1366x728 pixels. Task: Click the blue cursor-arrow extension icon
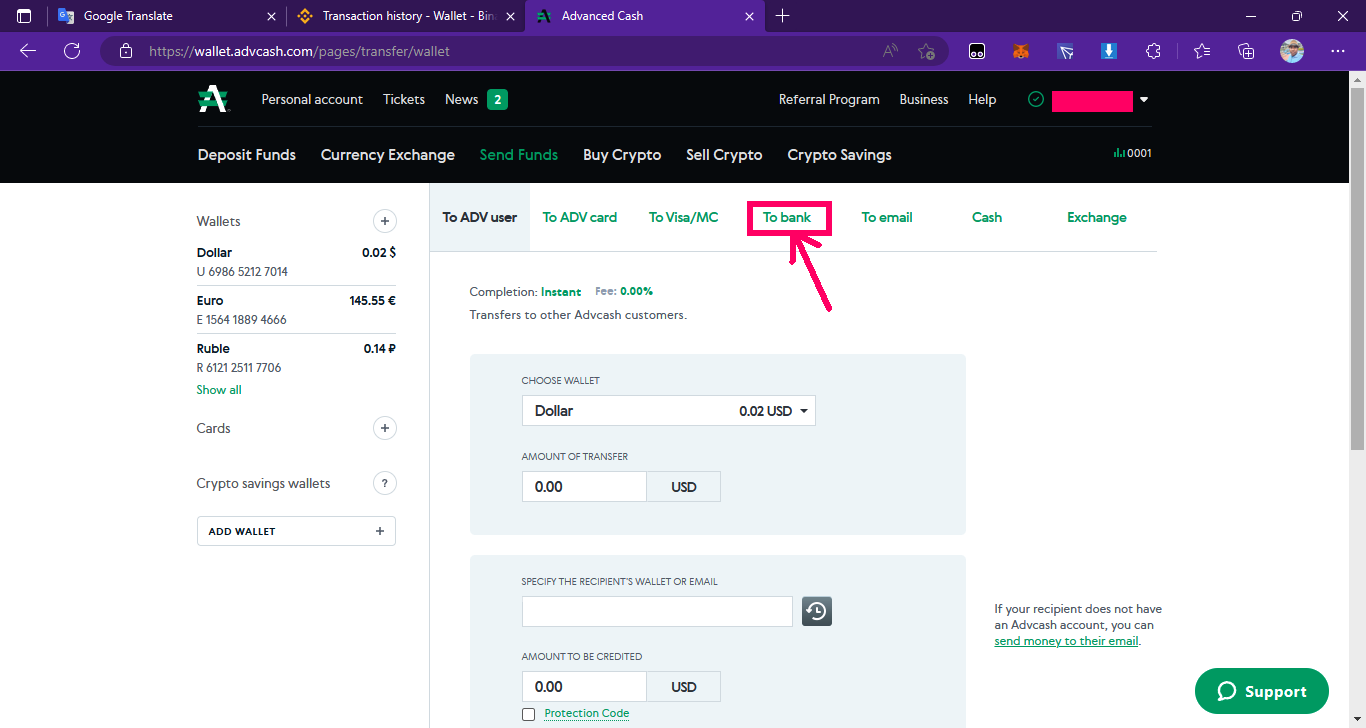pos(1065,51)
